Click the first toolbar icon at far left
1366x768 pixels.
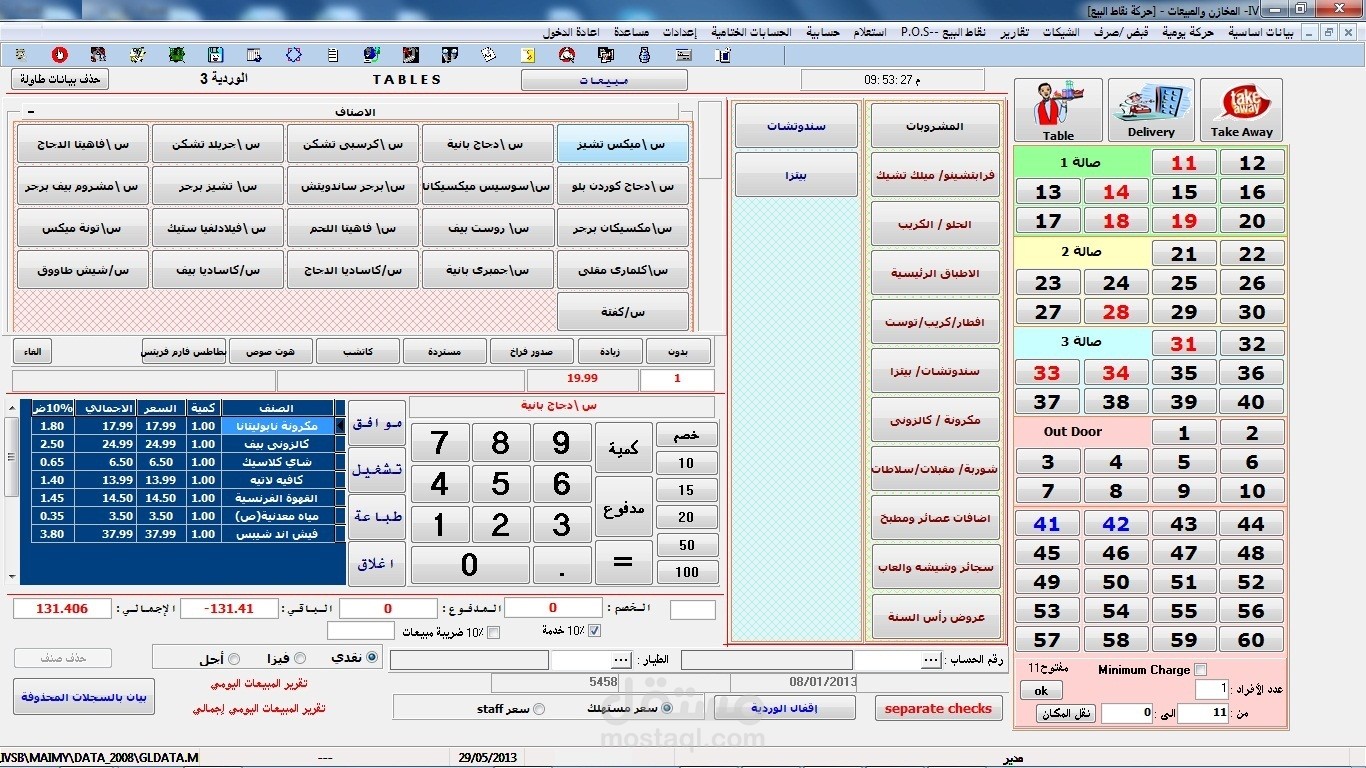tap(20, 54)
